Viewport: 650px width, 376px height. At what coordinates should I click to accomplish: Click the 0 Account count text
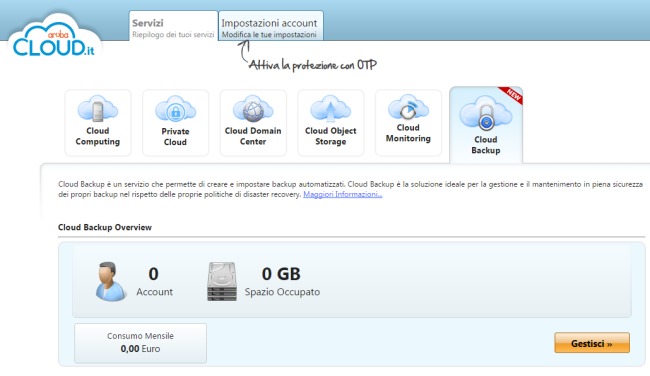point(154,281)
